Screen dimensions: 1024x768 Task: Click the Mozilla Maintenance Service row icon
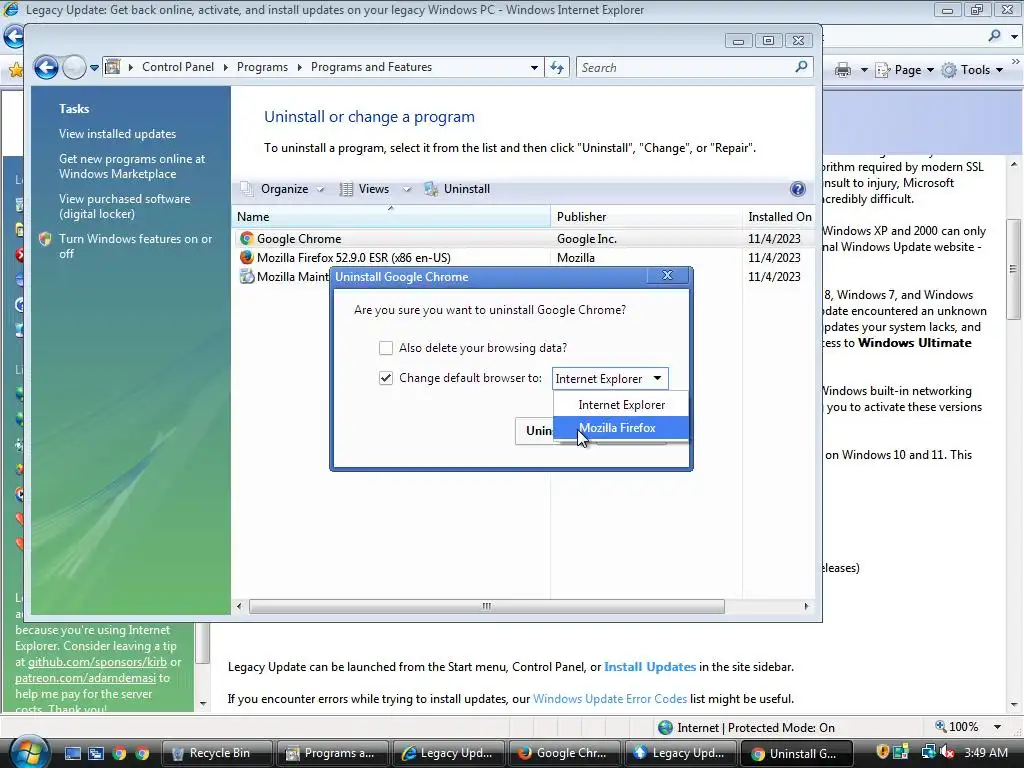[x=246, y=276]
